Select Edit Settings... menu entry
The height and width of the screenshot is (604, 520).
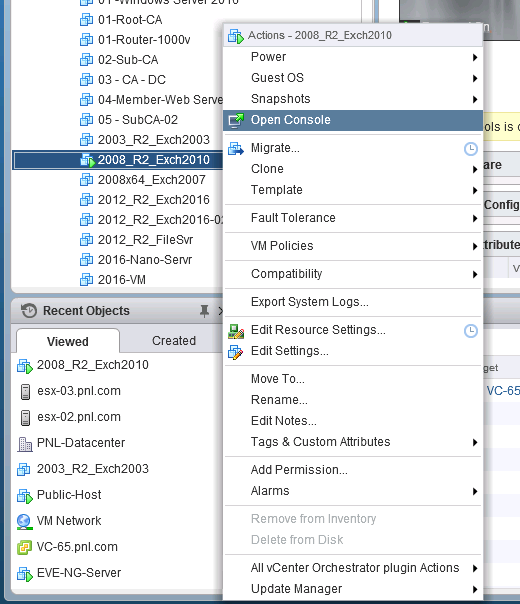click(353, 351)
